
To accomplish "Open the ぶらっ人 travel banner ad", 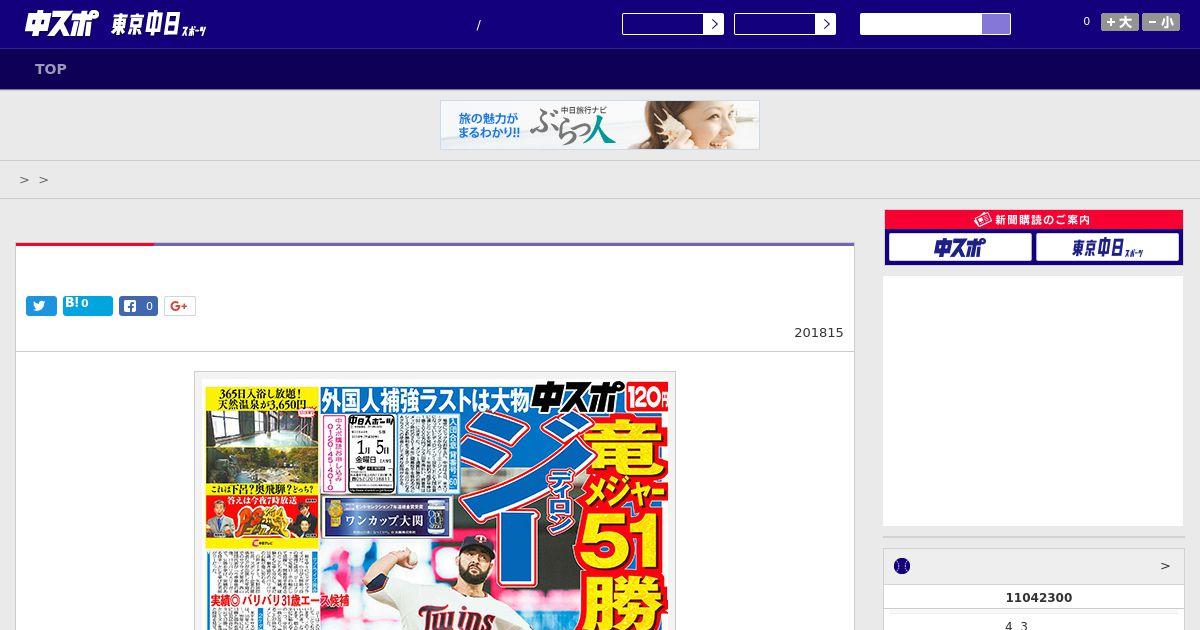I will (600, 125).
